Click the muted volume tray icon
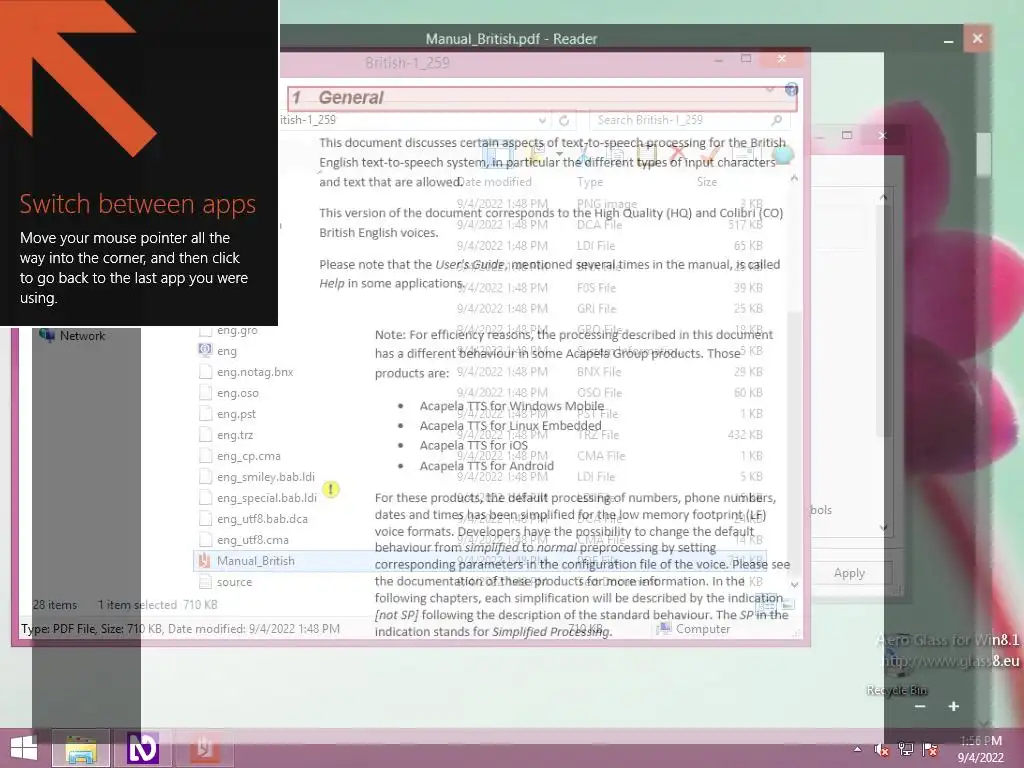 882,750
